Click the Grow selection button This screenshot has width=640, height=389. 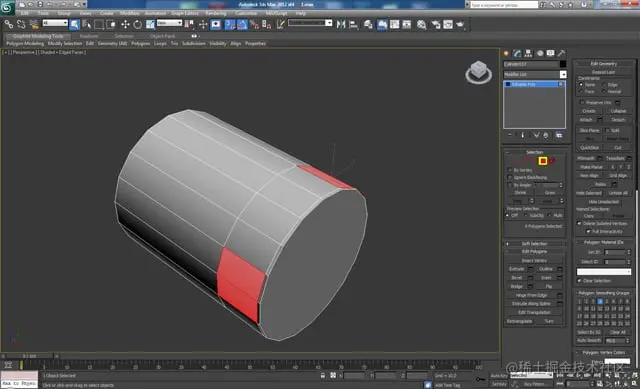point(550,193)
